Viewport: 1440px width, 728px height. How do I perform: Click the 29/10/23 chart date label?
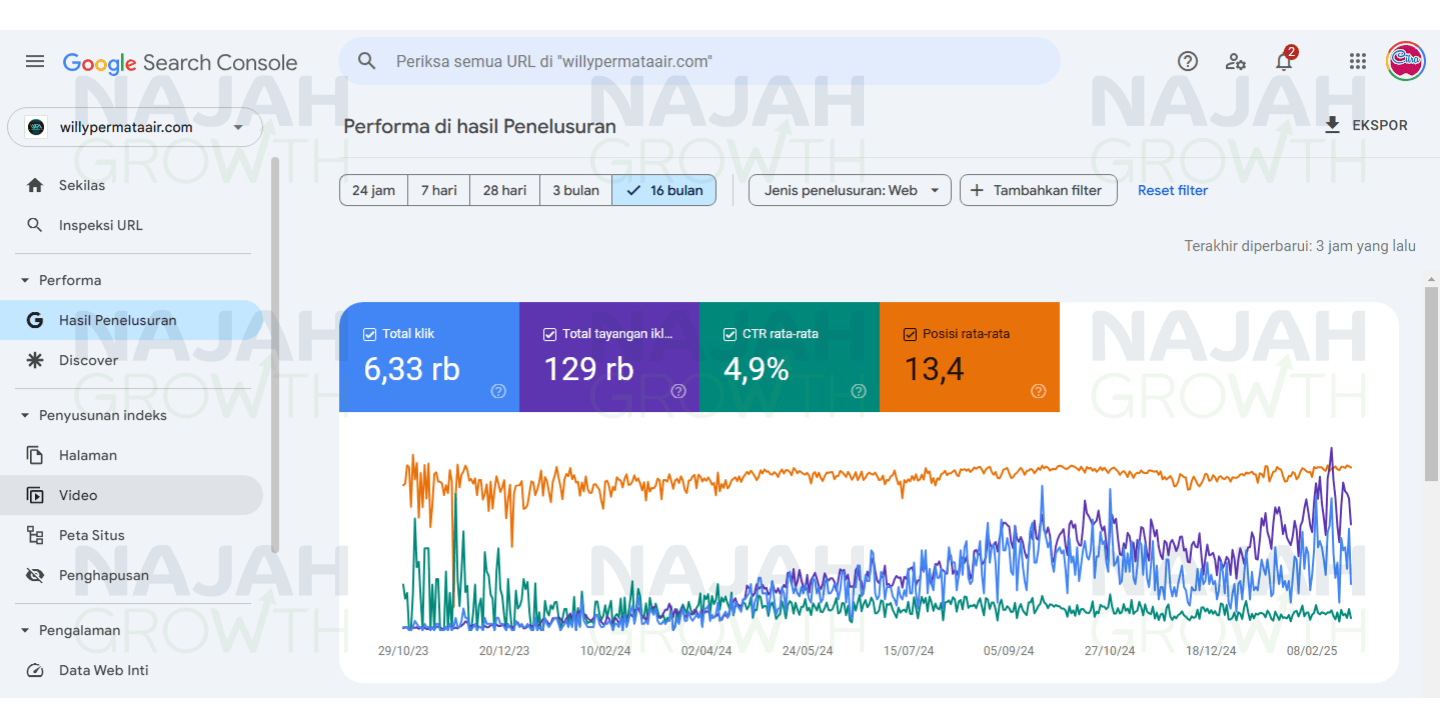click(x=403, y=651)
